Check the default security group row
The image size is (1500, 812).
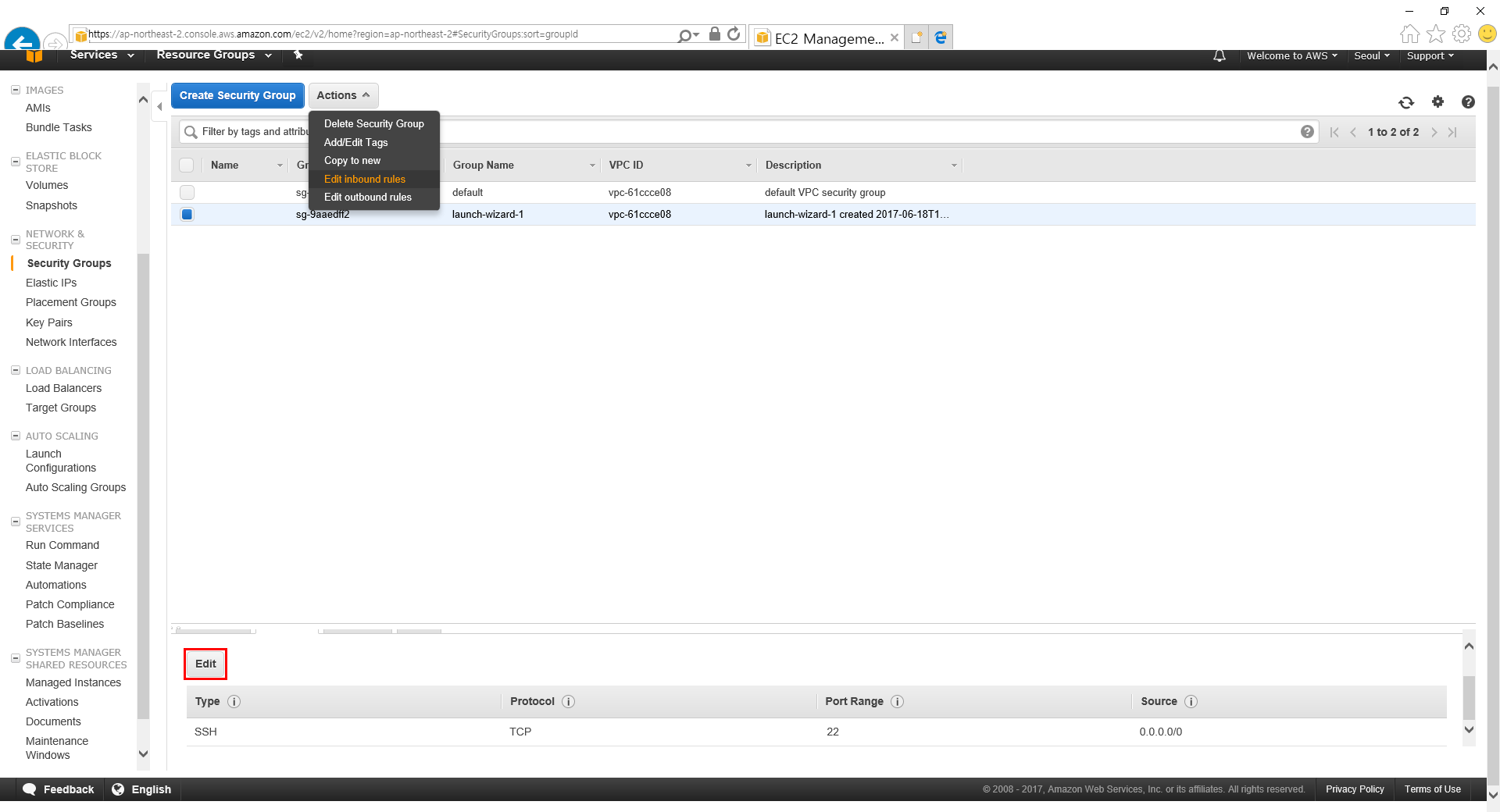click(x=187, y=192)
